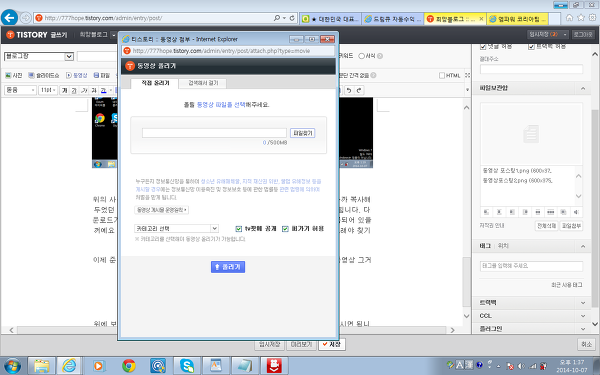Select the 서식 radio button
Viewport: 600px width, 375px height.
point(362,56)
